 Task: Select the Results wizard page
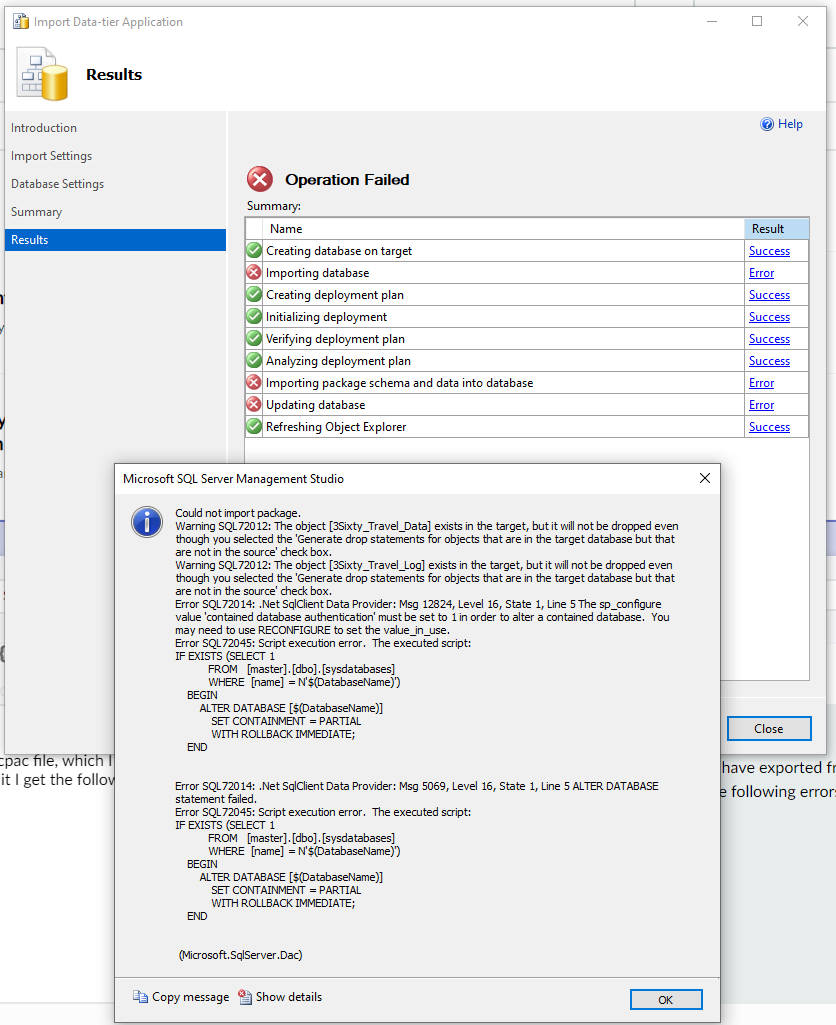(115, 240)
